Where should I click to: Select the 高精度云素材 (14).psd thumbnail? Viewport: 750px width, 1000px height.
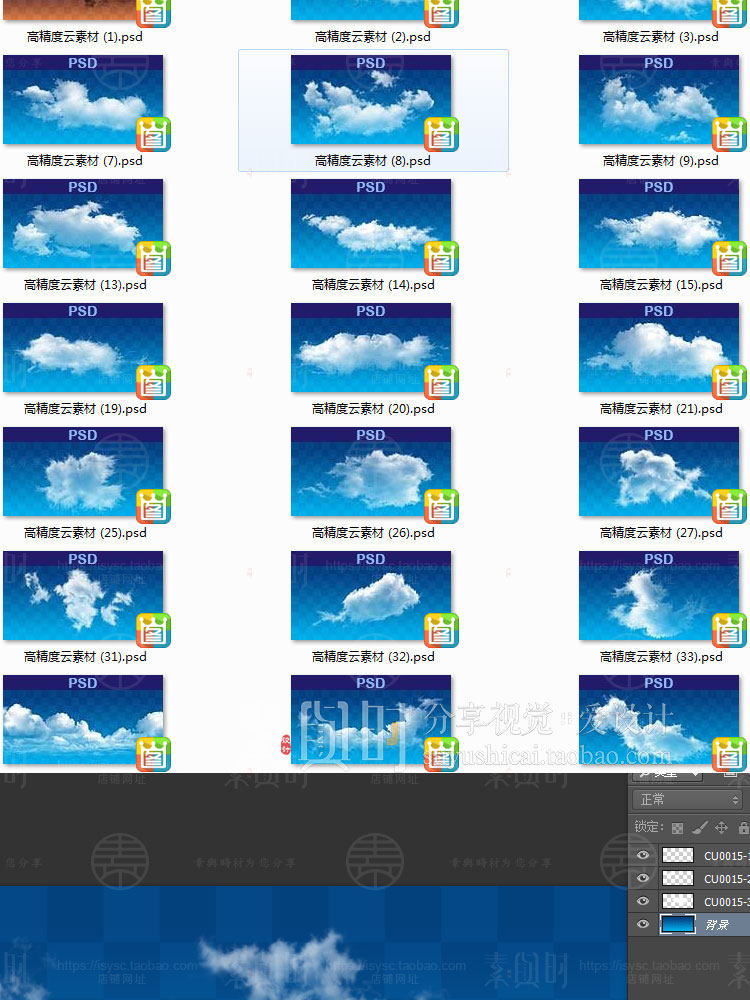[371, 223]
